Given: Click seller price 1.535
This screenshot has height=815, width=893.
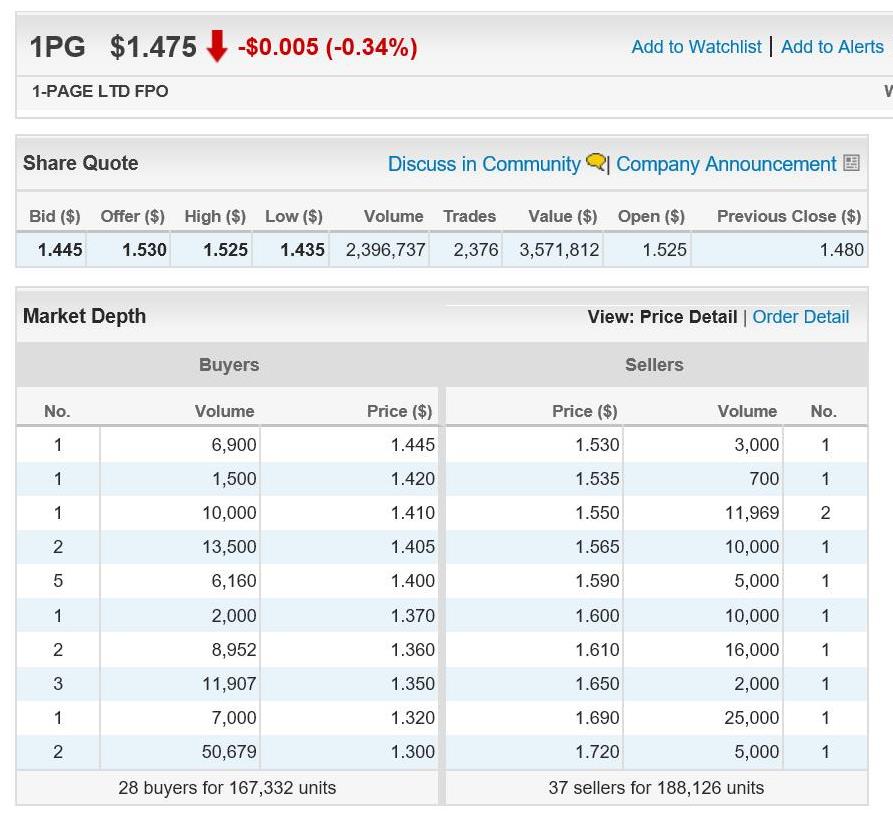Looking at the screenshot, I should point(597,478).
